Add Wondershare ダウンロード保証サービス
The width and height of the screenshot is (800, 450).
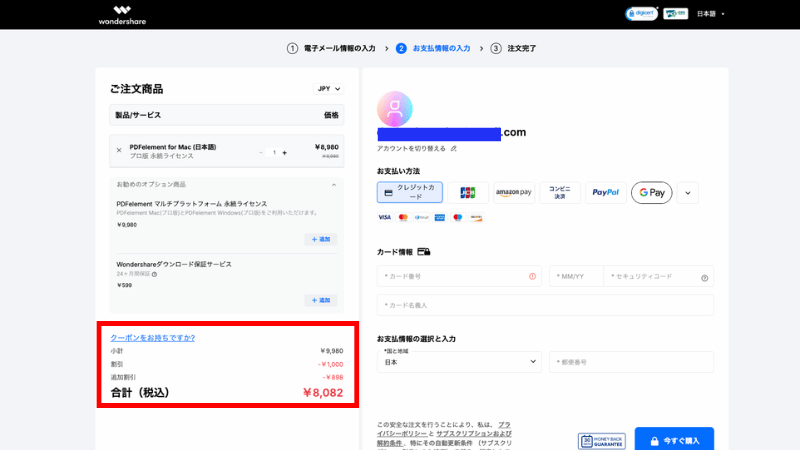click(321, 300)
